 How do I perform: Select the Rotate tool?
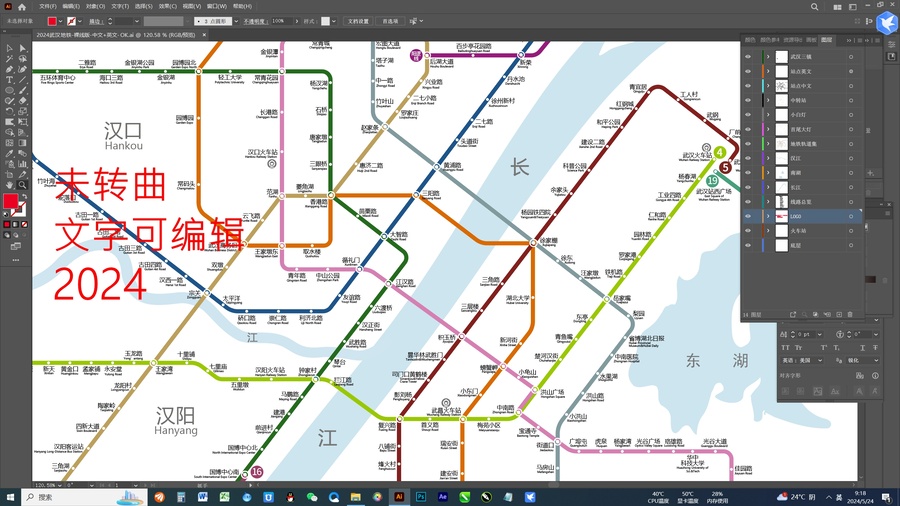pyautogui.click(x=10, y=111)
